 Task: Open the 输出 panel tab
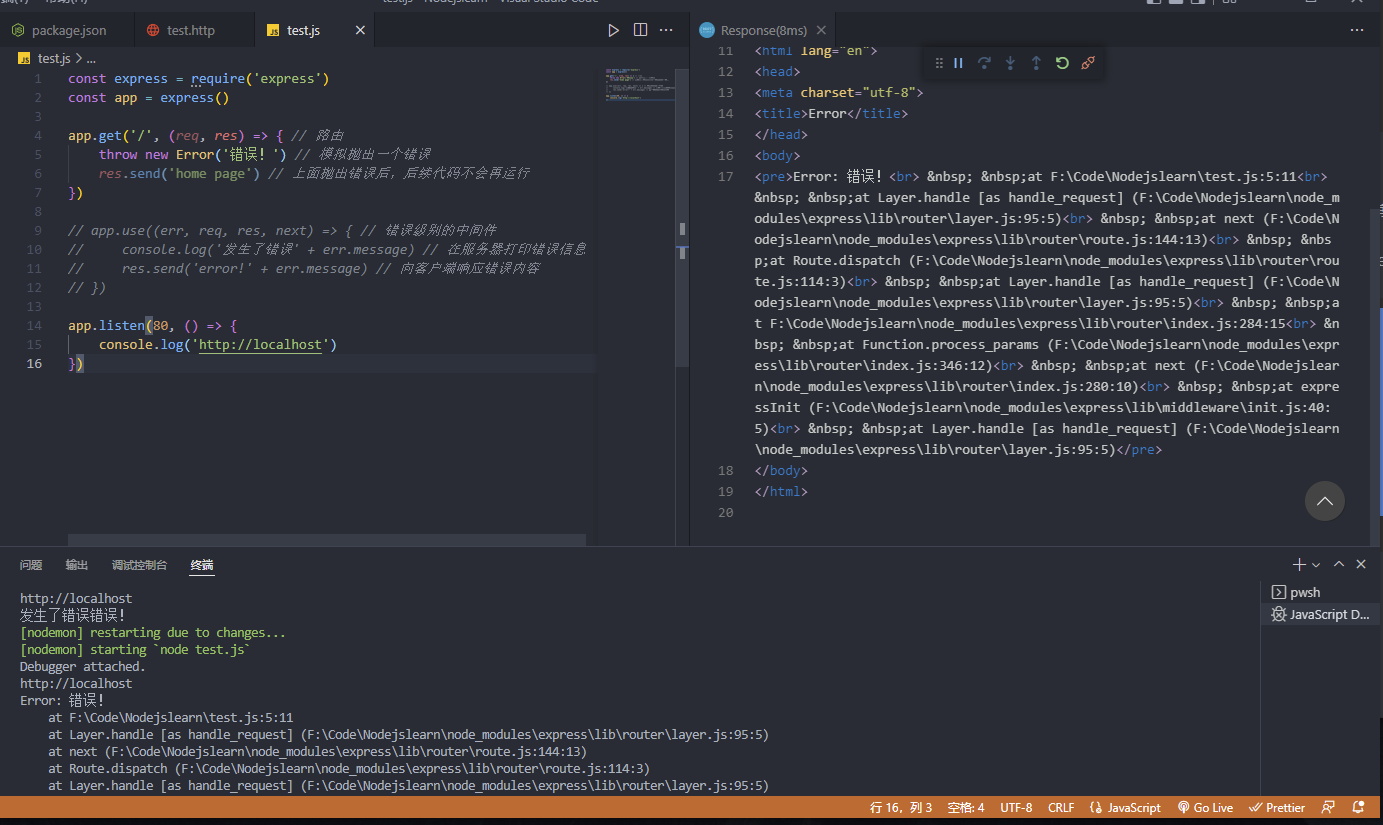(77, 565)
